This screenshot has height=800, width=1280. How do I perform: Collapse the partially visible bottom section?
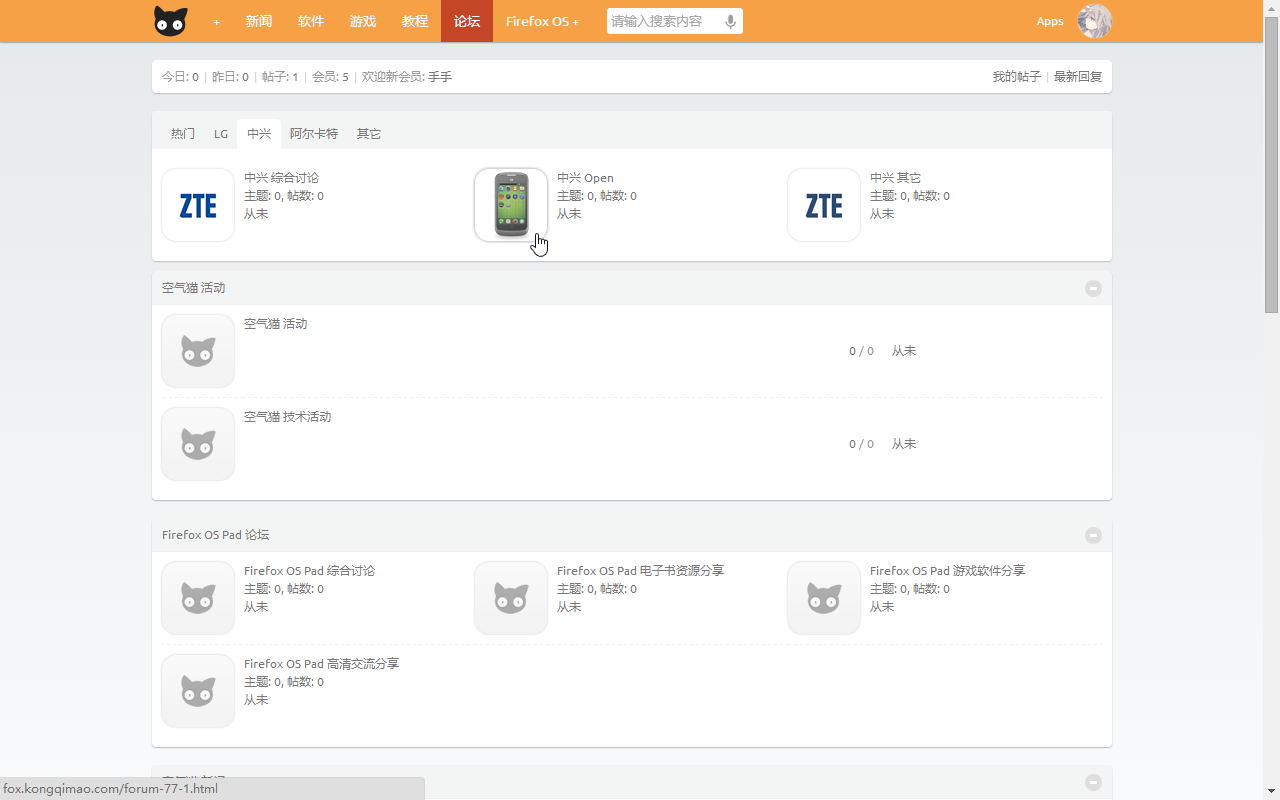click(1093, 782)
